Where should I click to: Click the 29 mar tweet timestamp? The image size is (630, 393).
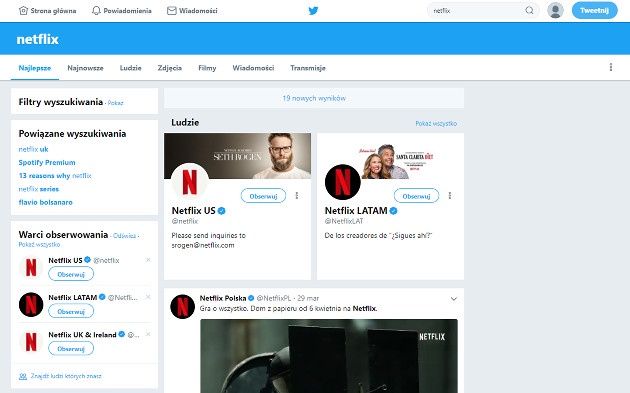(x=308, y=298)
